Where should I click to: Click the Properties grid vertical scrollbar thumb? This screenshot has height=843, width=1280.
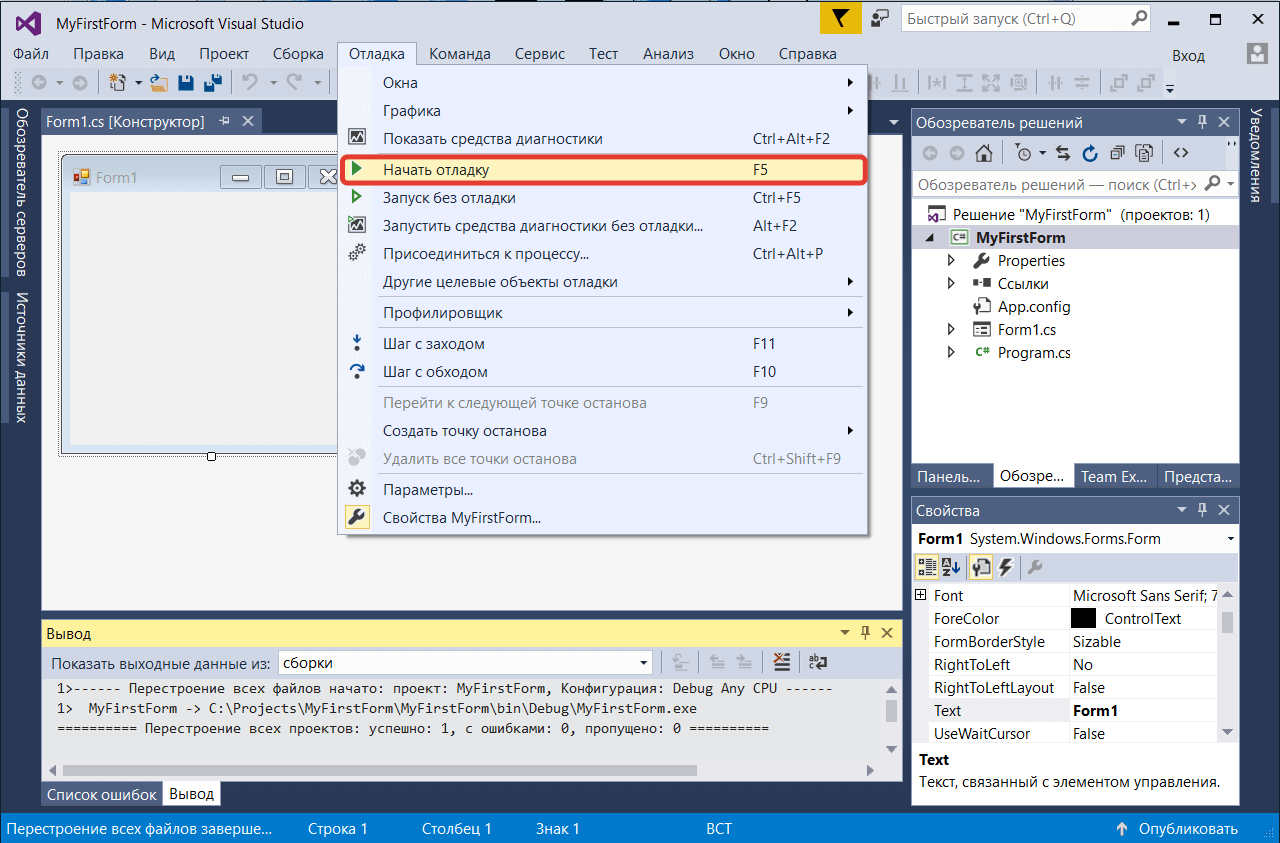[x=1227, y=623]
